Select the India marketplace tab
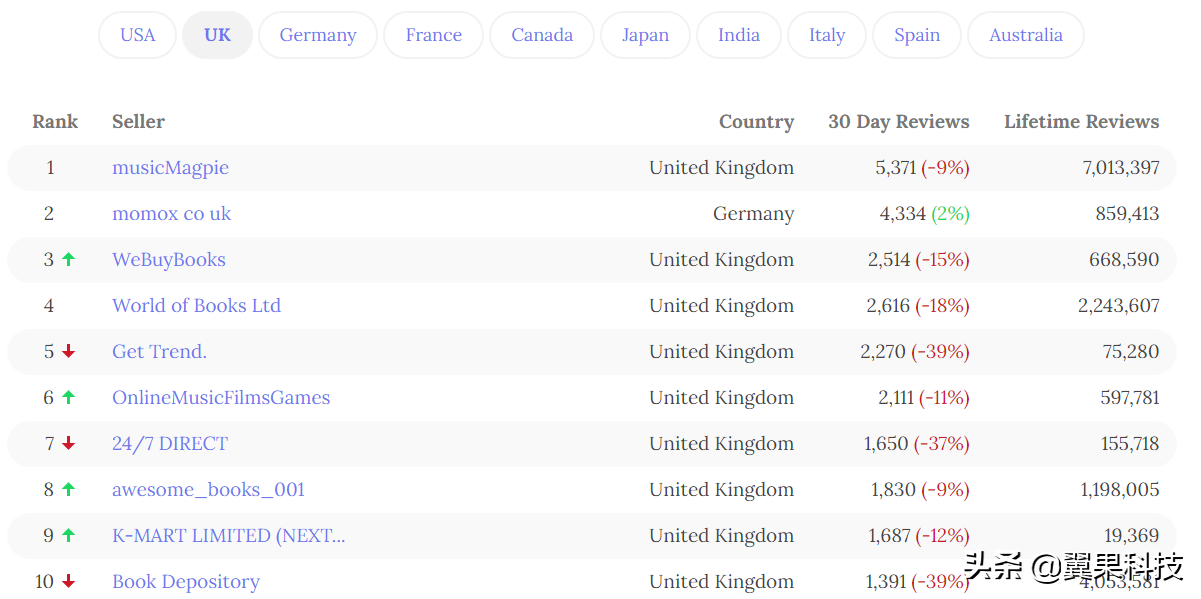The image size is (1201, 599). pos(739,35)
